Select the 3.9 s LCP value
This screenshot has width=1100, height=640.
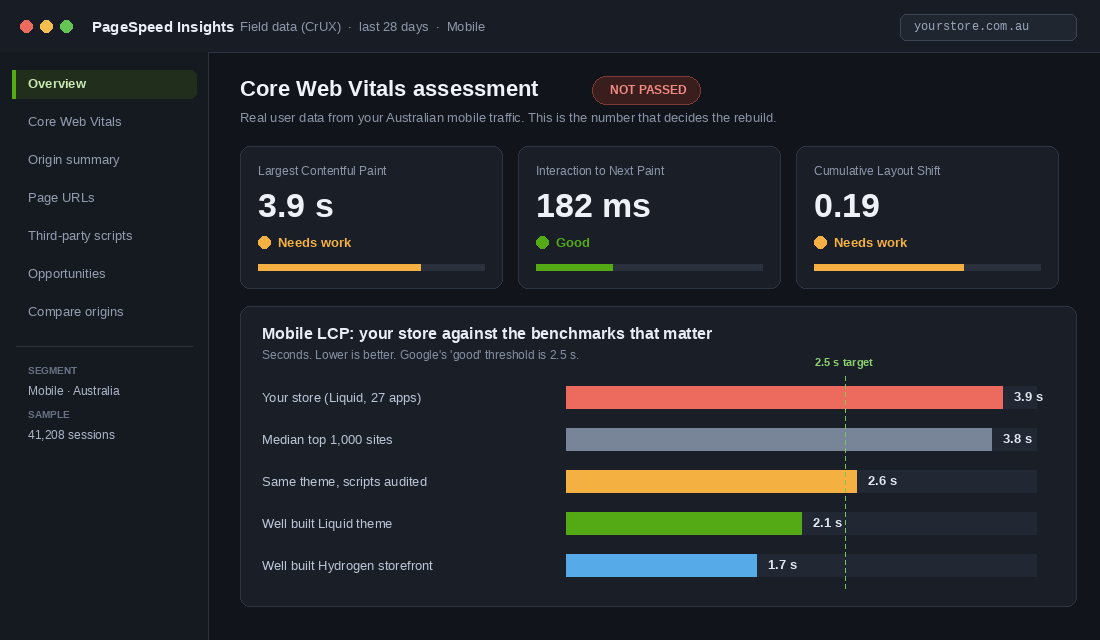coord(295,206)
